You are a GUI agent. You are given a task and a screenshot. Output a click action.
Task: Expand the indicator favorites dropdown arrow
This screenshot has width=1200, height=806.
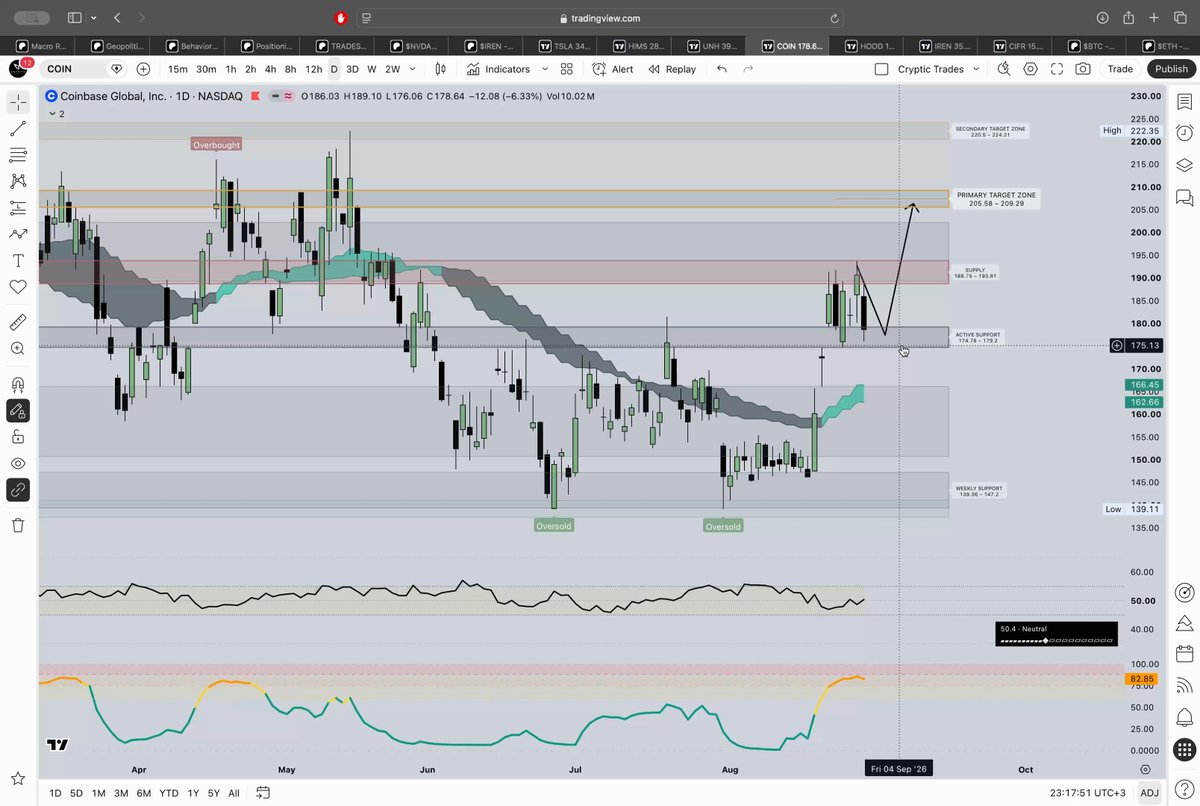point(545,69)
